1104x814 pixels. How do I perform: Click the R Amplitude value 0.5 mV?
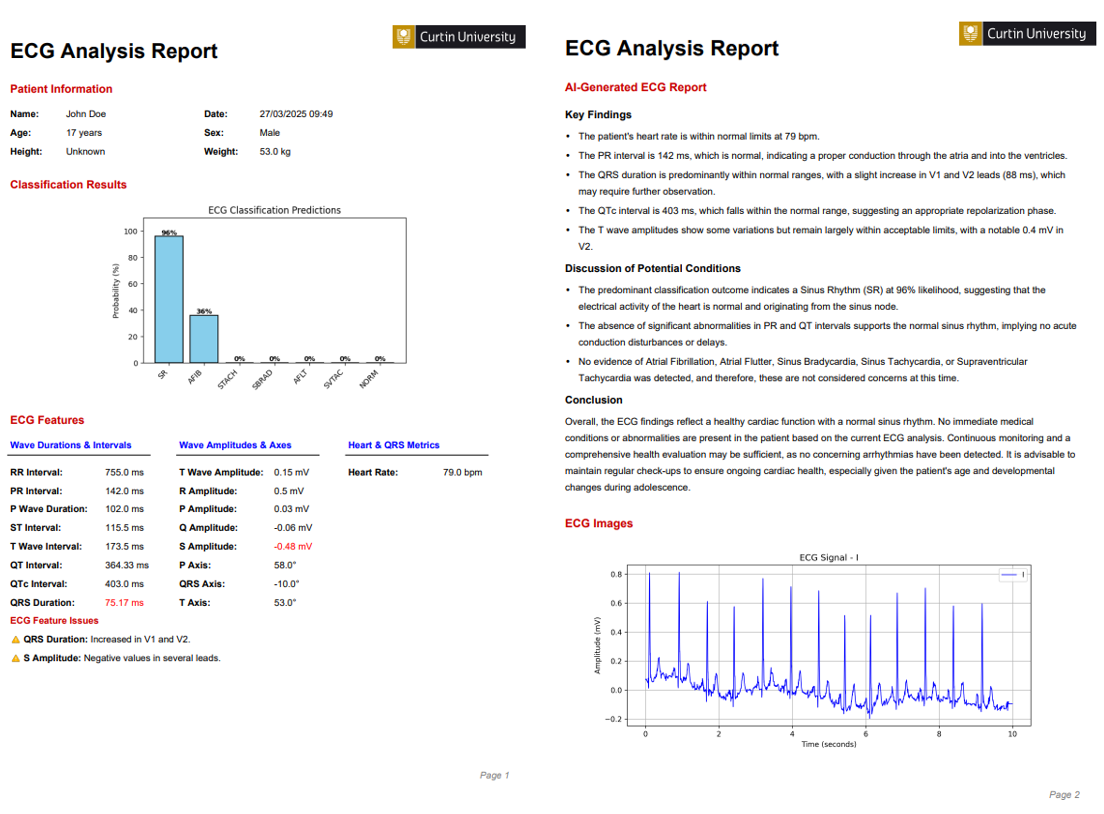pyautogui.click(x=289, y=491)
